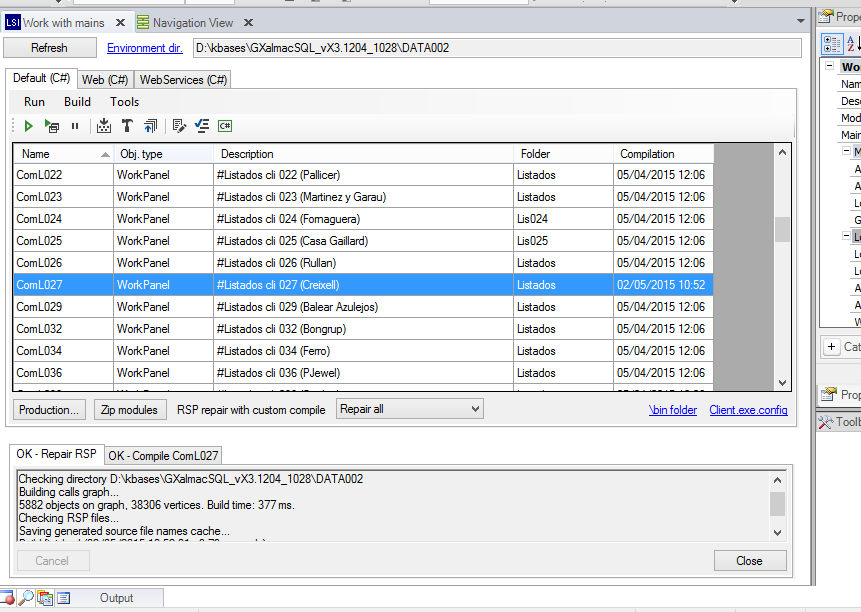
Task: Click the Obj. type column header
Action: click(163, 154)
